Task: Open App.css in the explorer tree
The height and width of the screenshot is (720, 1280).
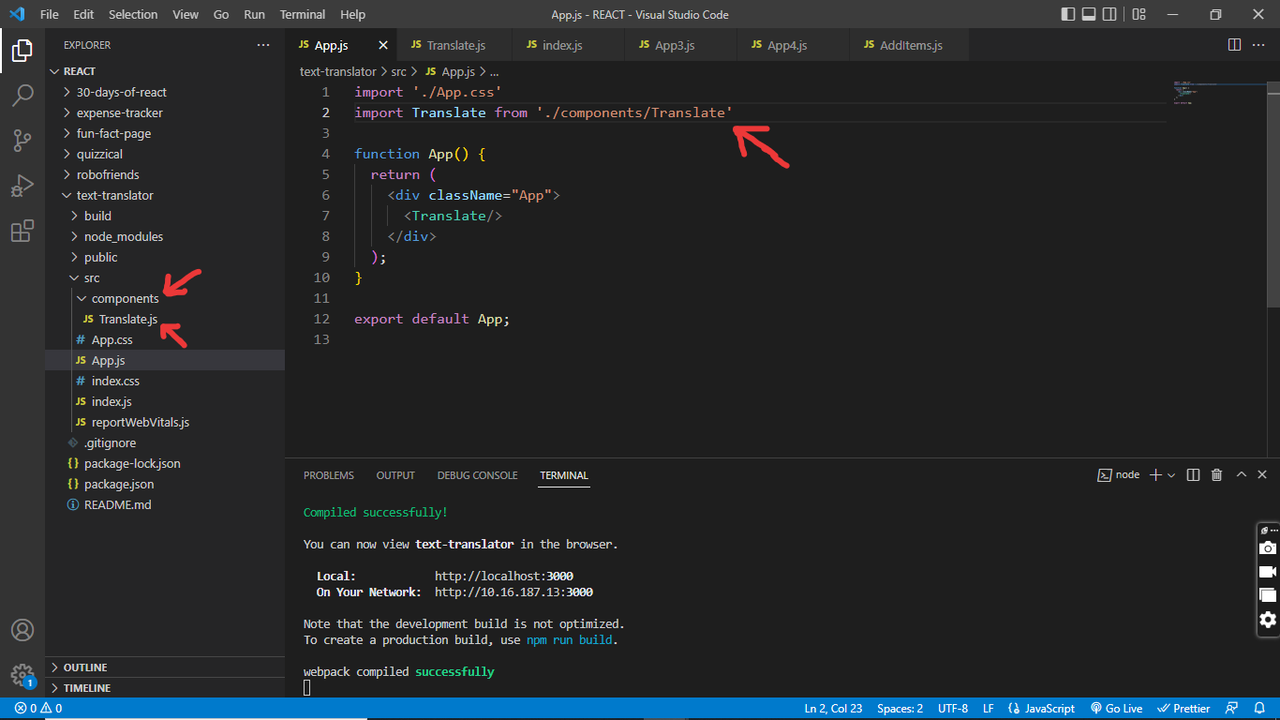Action: click(165, 340)
